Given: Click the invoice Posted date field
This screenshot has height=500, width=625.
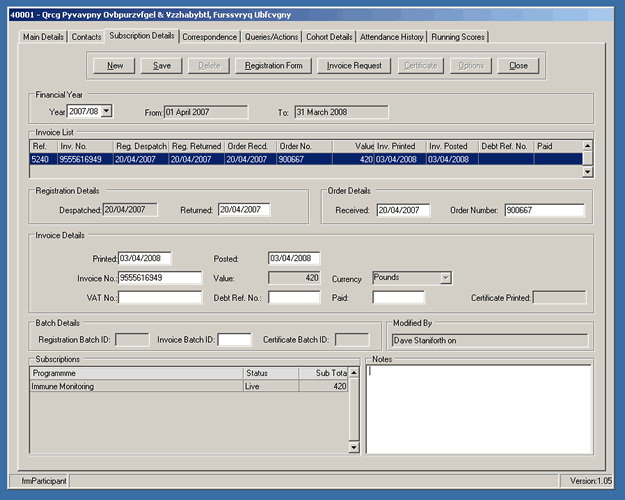Looking at the screenshot, I should 294,258.
